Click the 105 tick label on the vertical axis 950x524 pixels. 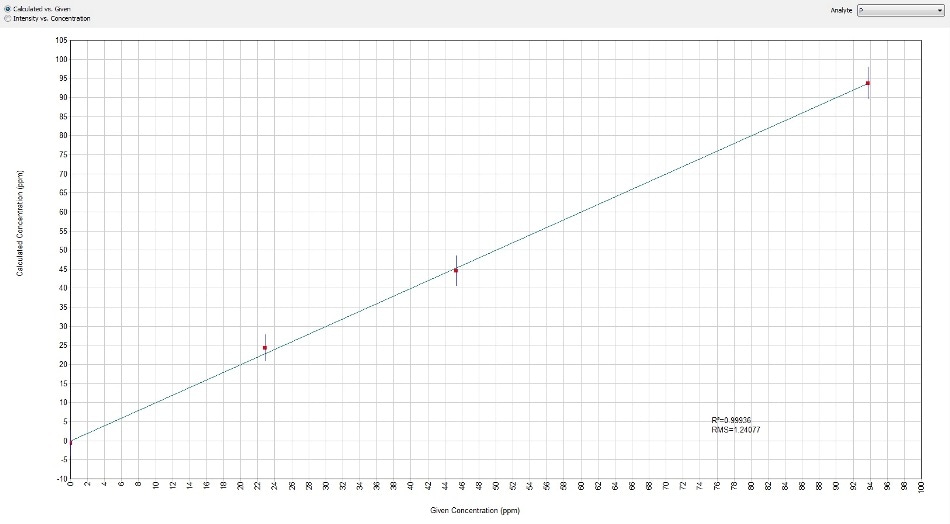[x=61, y=40]
